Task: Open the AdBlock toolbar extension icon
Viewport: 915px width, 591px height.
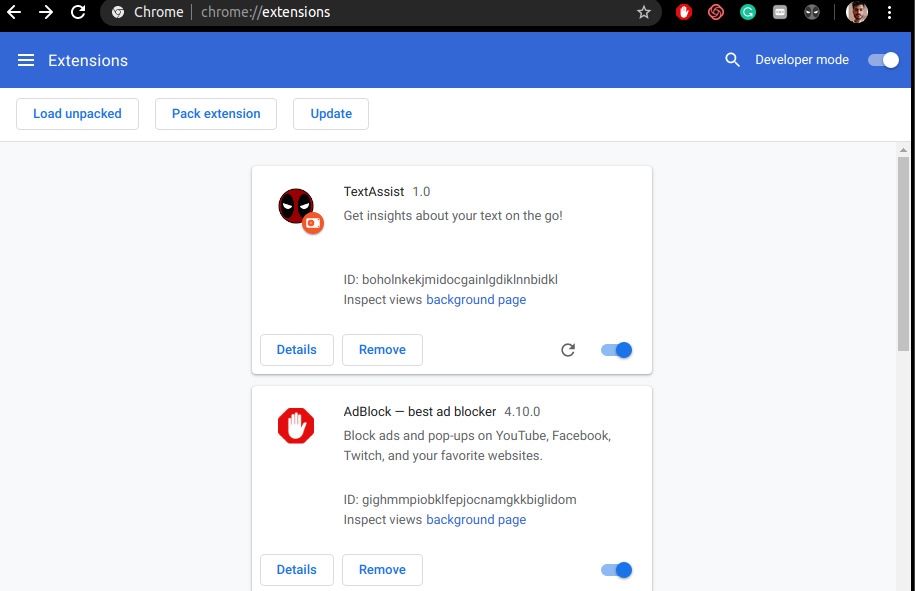Action: tap(684, 12)
